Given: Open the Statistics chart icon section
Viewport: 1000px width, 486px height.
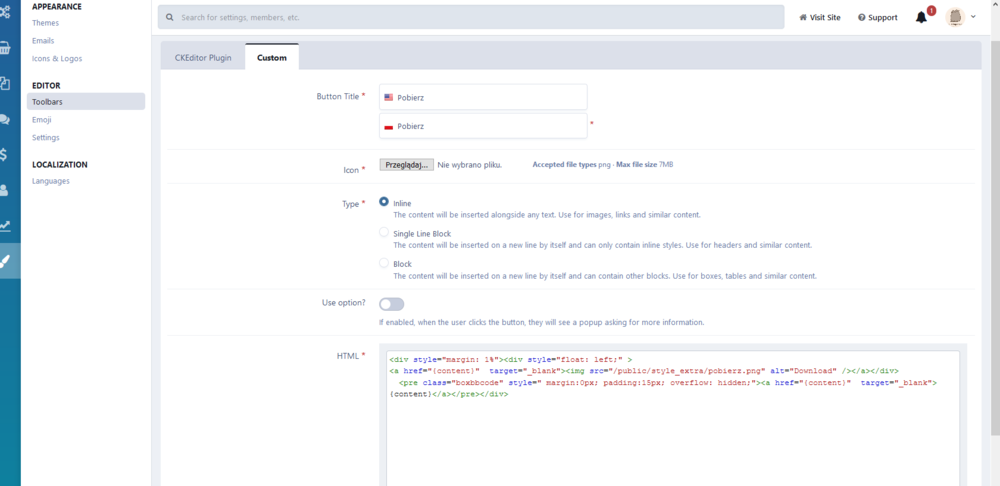Looking at the screenshot, I should (x=5, y=225).
